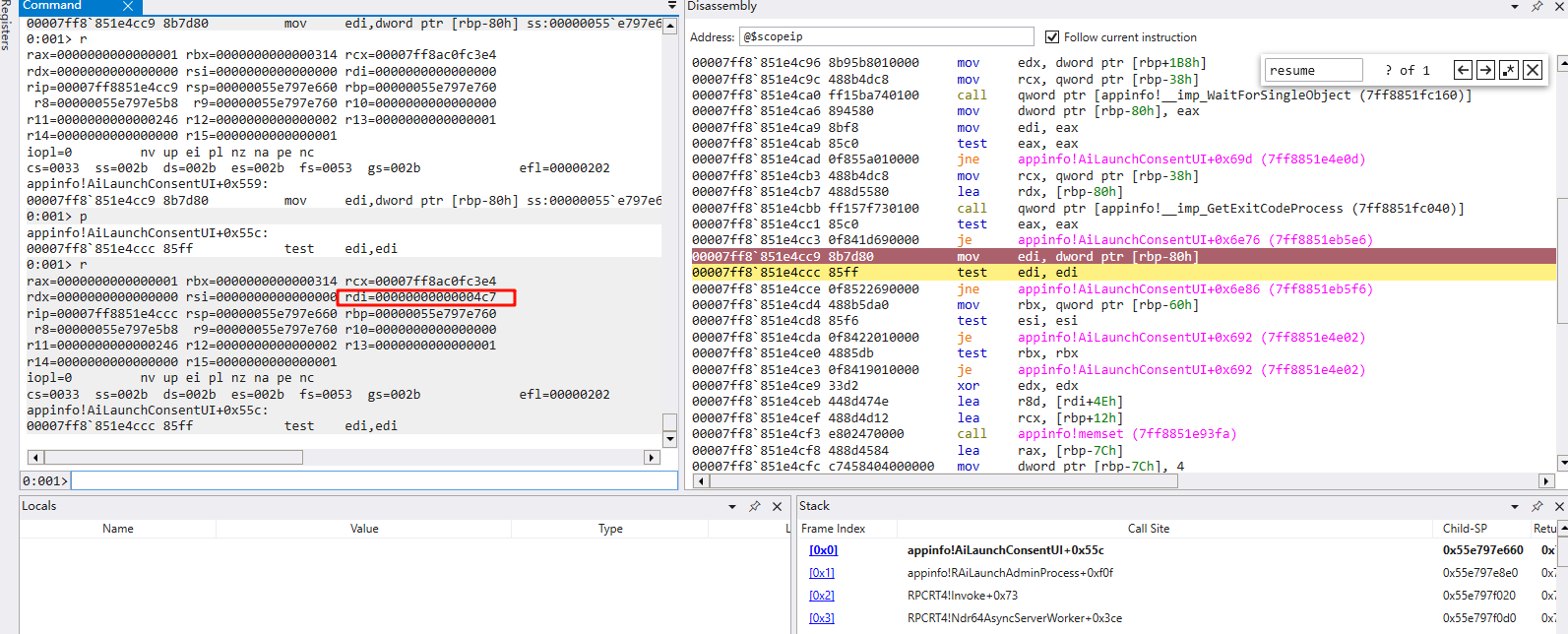1568x634 pixels.
Task: Click Stack pane scroll up arrow
Action: [1563, 529]
